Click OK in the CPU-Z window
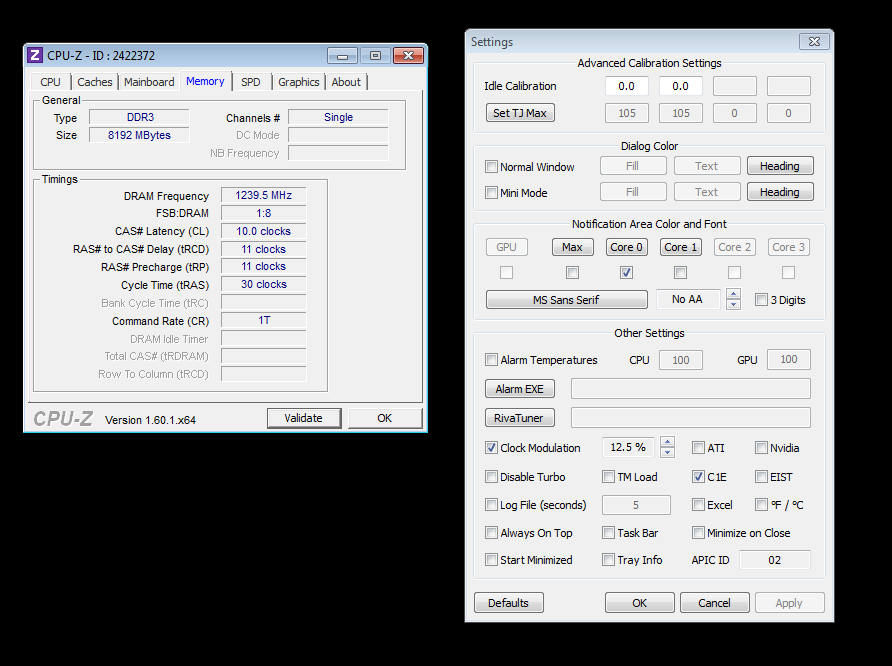The image size is (892, 666). [385, 418]
